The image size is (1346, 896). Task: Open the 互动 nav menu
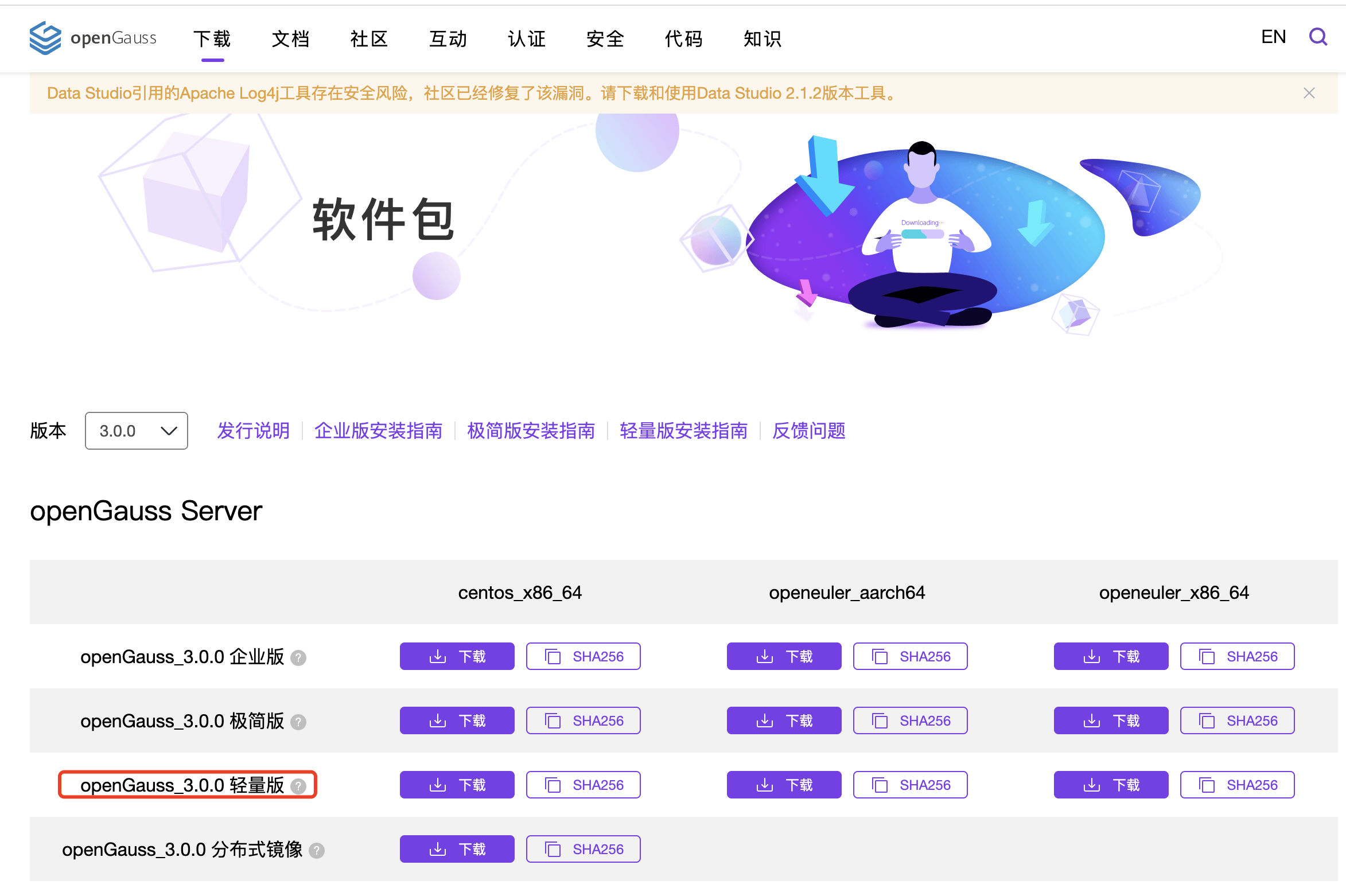[448, 38]
